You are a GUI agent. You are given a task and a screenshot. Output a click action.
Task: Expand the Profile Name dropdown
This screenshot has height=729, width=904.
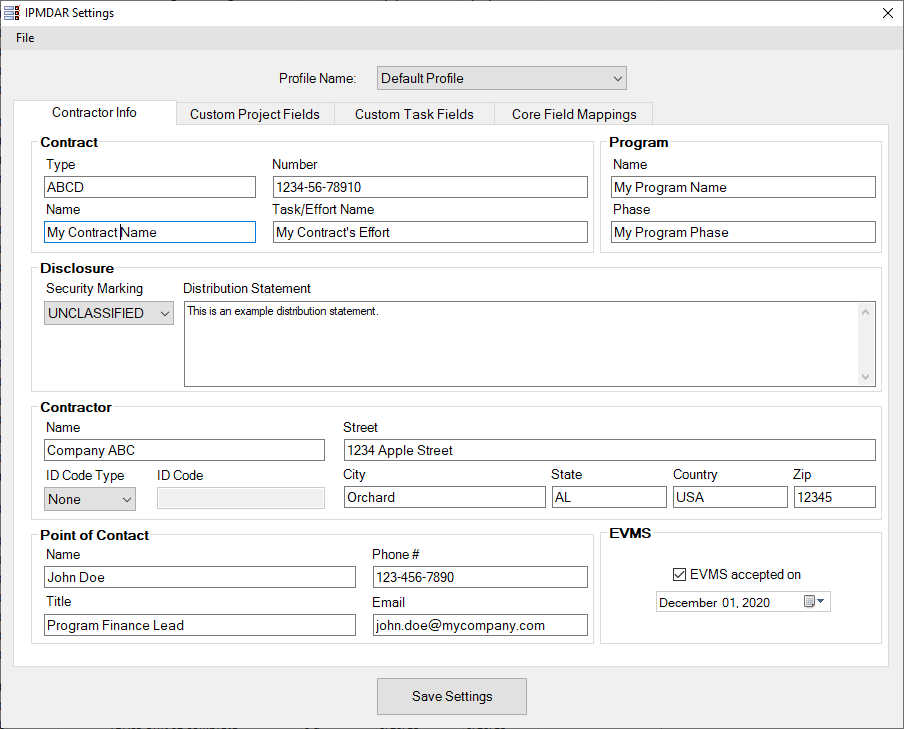tap(502, 78)
